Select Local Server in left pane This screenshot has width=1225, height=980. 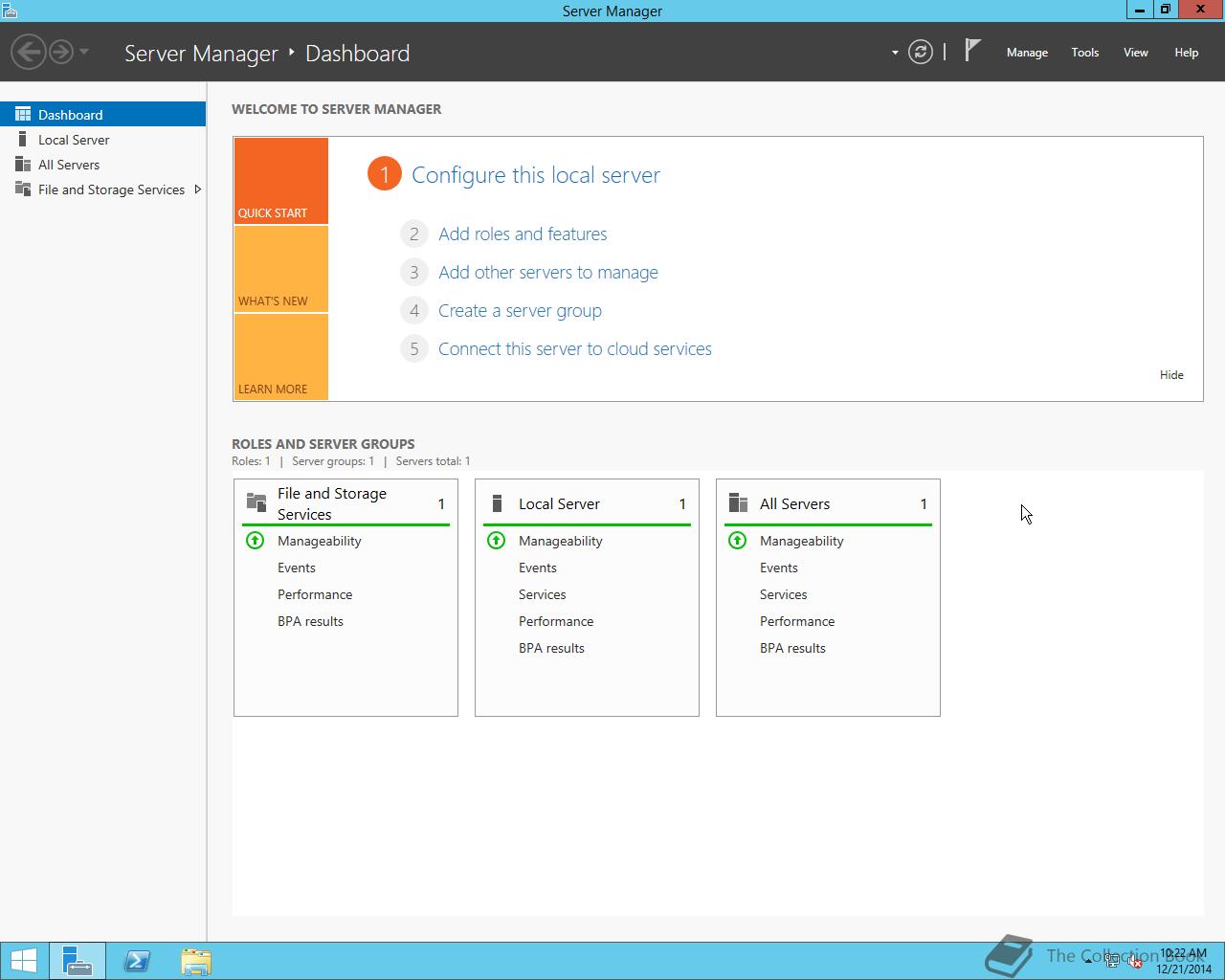(102, 140)
